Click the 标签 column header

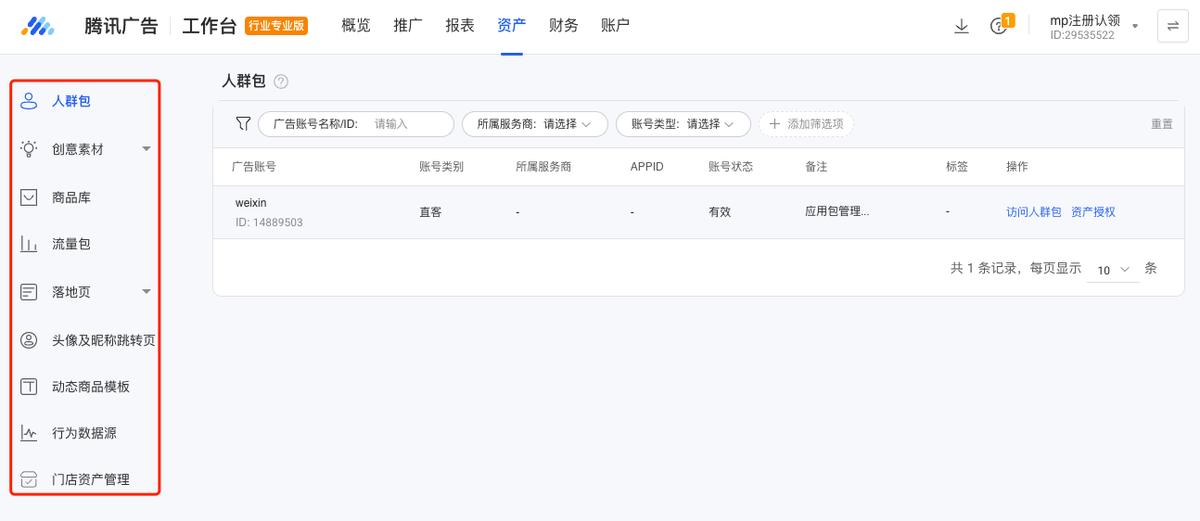coord(957,166)
